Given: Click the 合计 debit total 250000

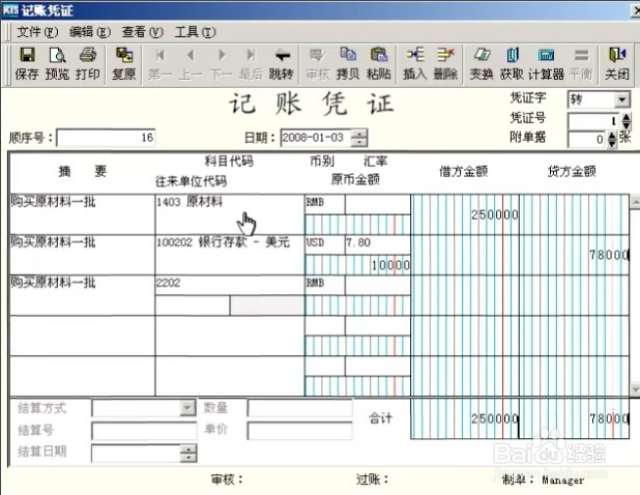Looking at the screenshot, I should click(464, 419).
